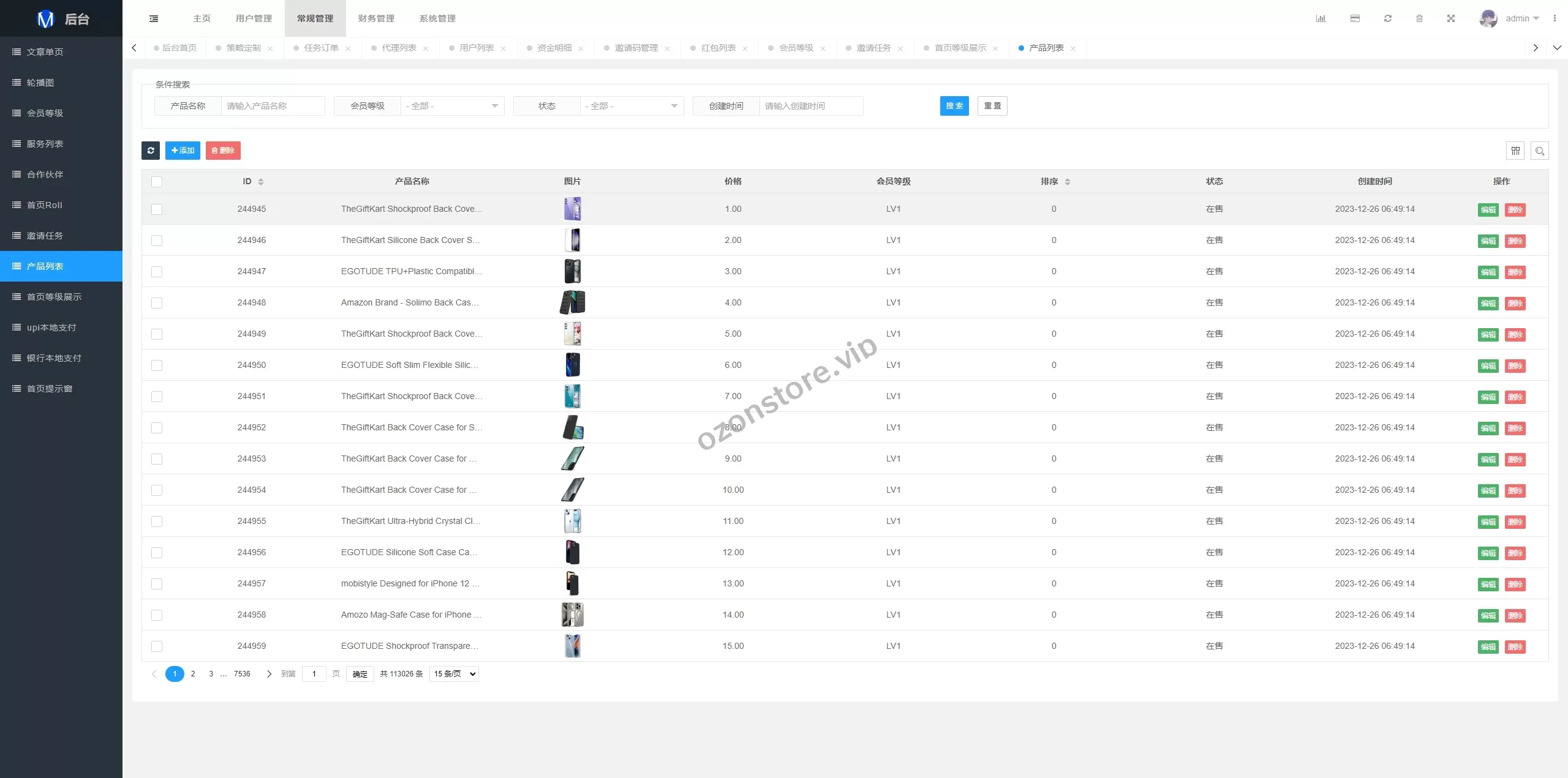Open the 会员等级 filter dropdown
The width and height of the screenshot is (1568, 778).
452,106
